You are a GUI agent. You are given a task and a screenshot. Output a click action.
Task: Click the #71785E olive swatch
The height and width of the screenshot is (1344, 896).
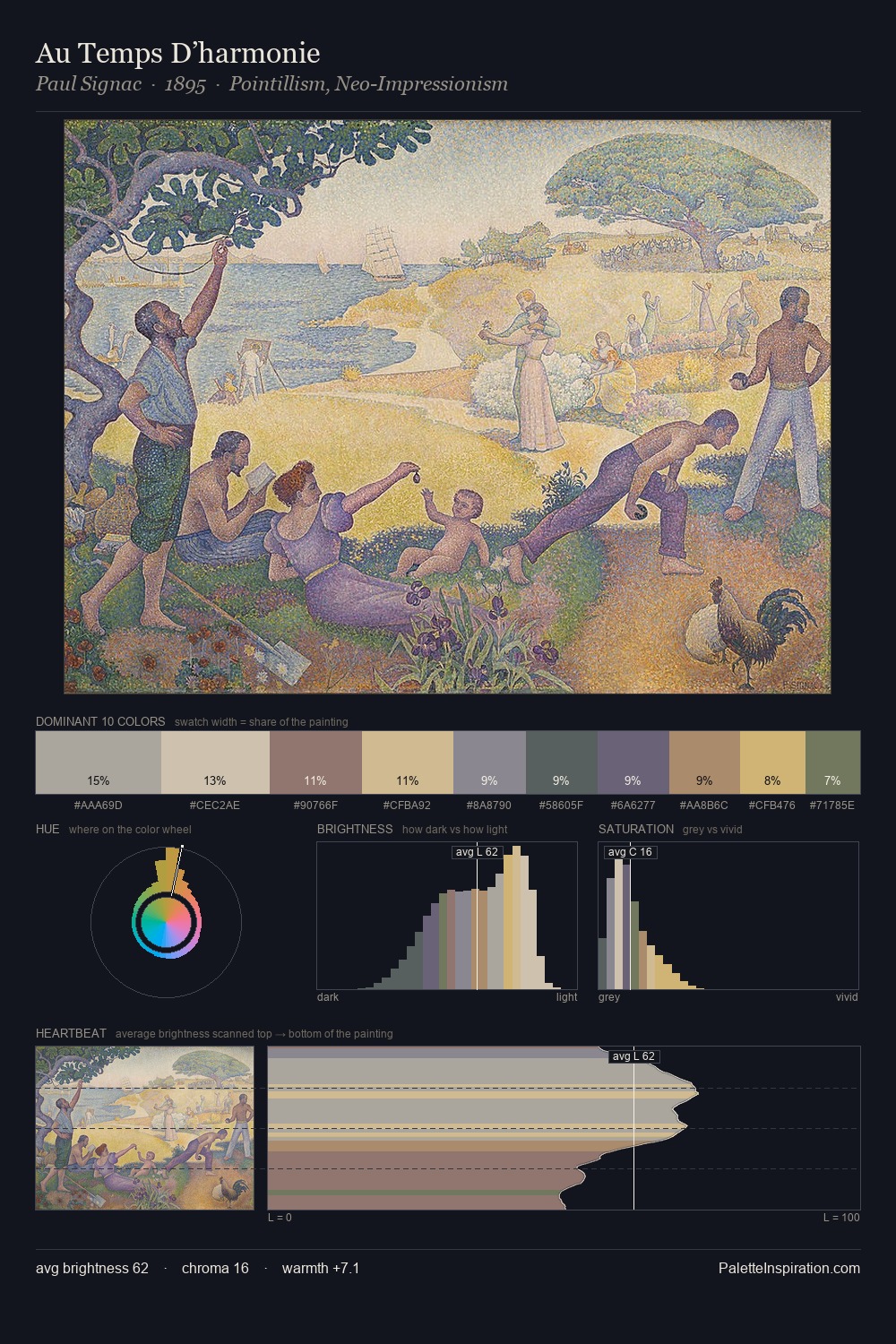[x=832, y=762]
